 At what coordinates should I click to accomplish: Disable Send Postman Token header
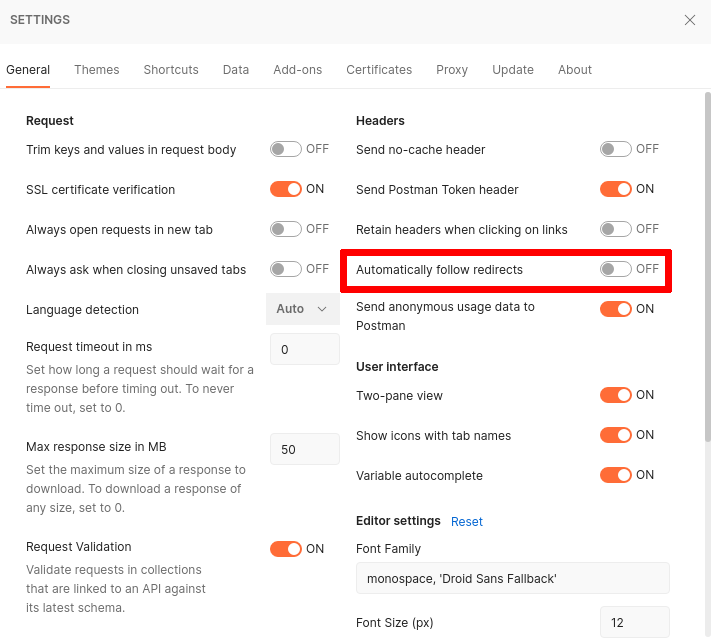(x=616, y=189)
